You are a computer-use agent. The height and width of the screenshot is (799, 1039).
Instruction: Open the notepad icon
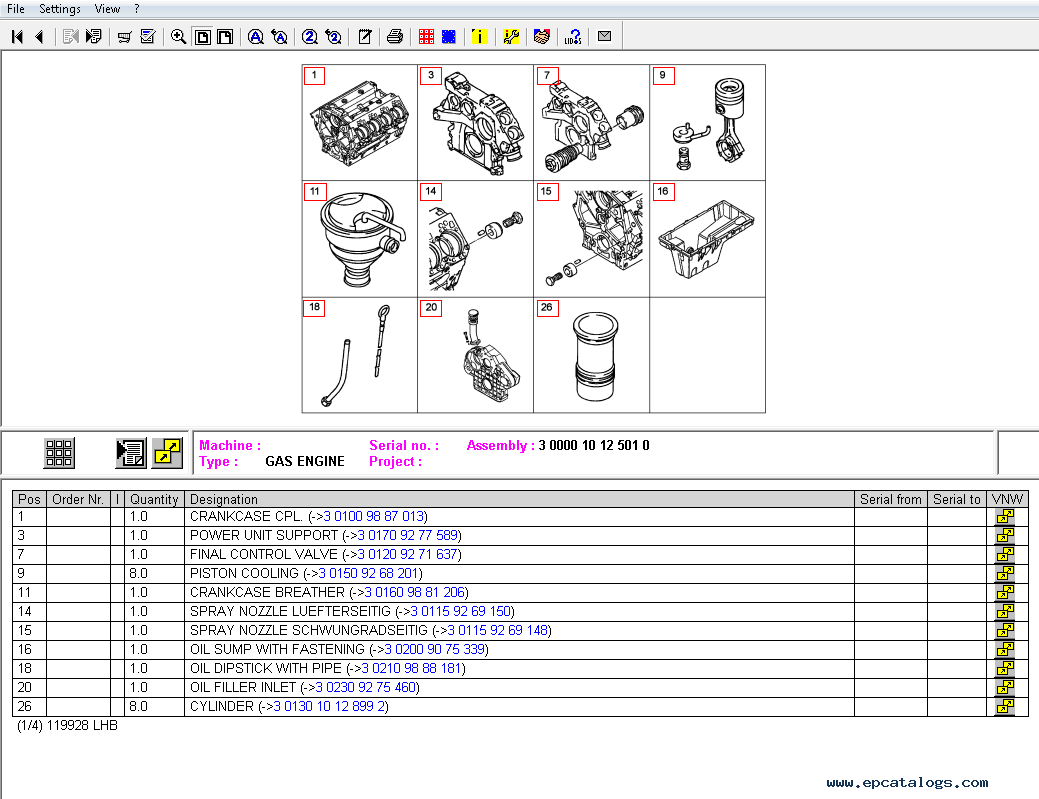click(x=364, y=37)
